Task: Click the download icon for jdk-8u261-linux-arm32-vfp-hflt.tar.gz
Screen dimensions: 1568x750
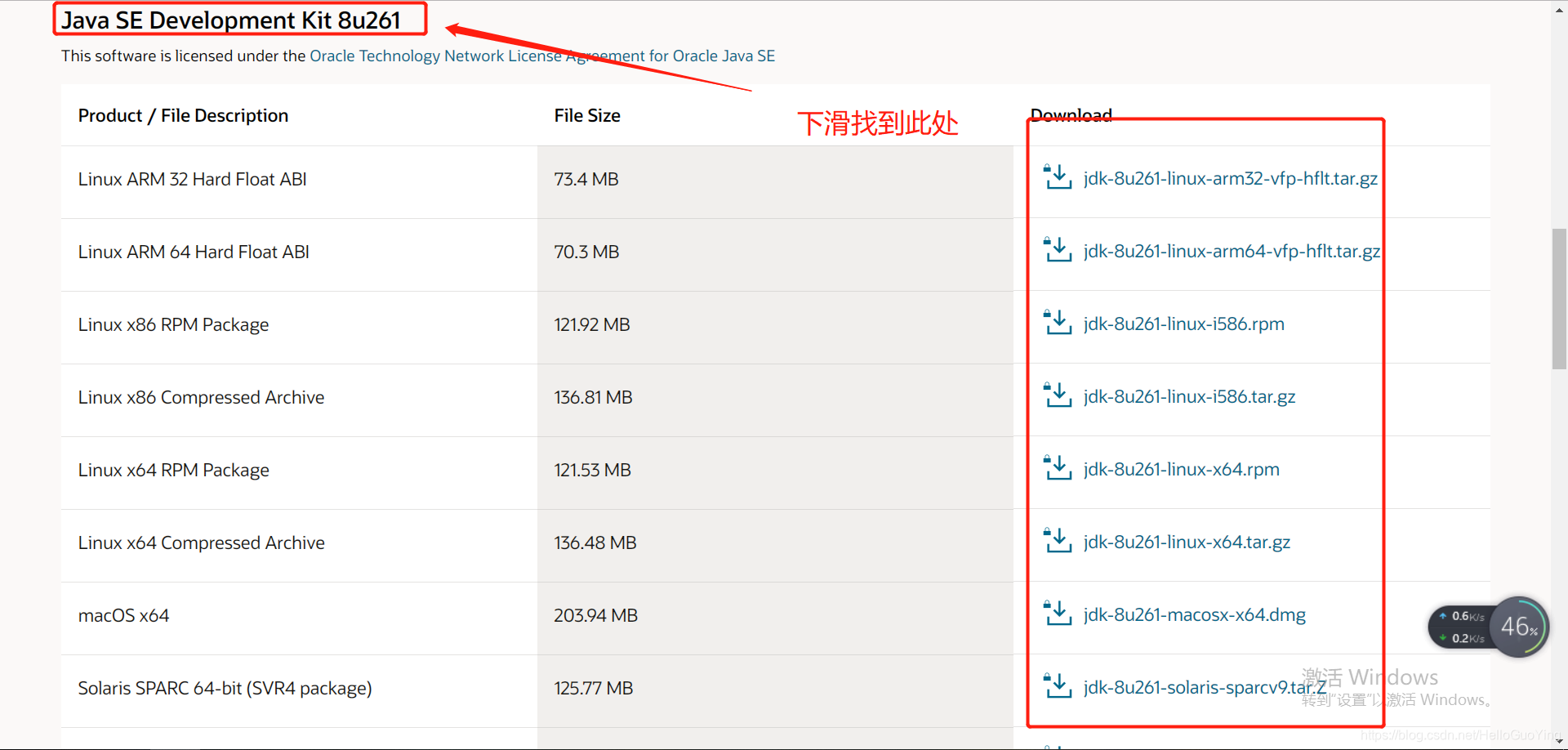Action: pos(1058,176)
